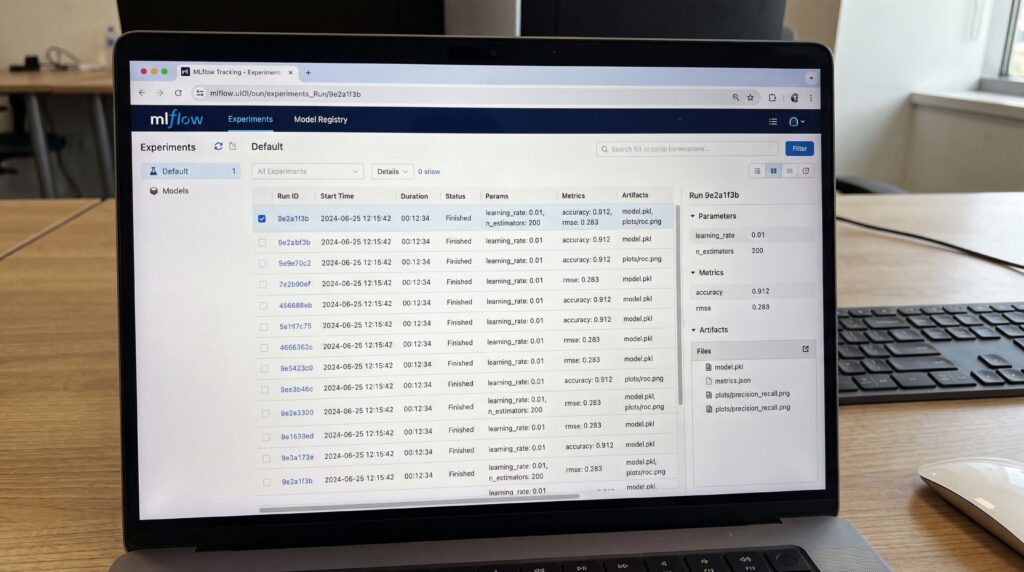Collapse the Artifacts section

point(694,330)
